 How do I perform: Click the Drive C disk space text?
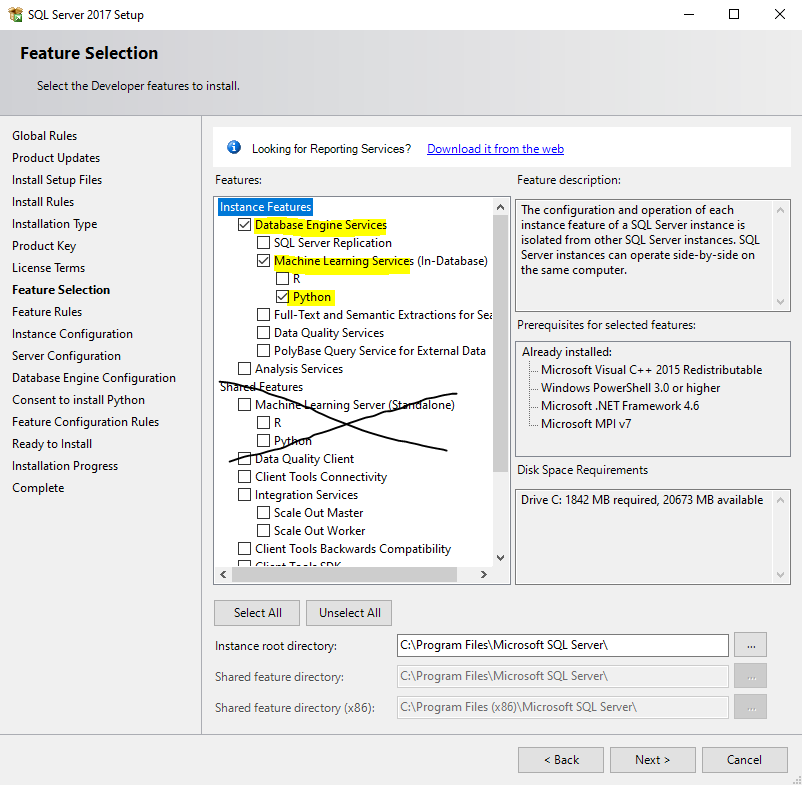642,500
